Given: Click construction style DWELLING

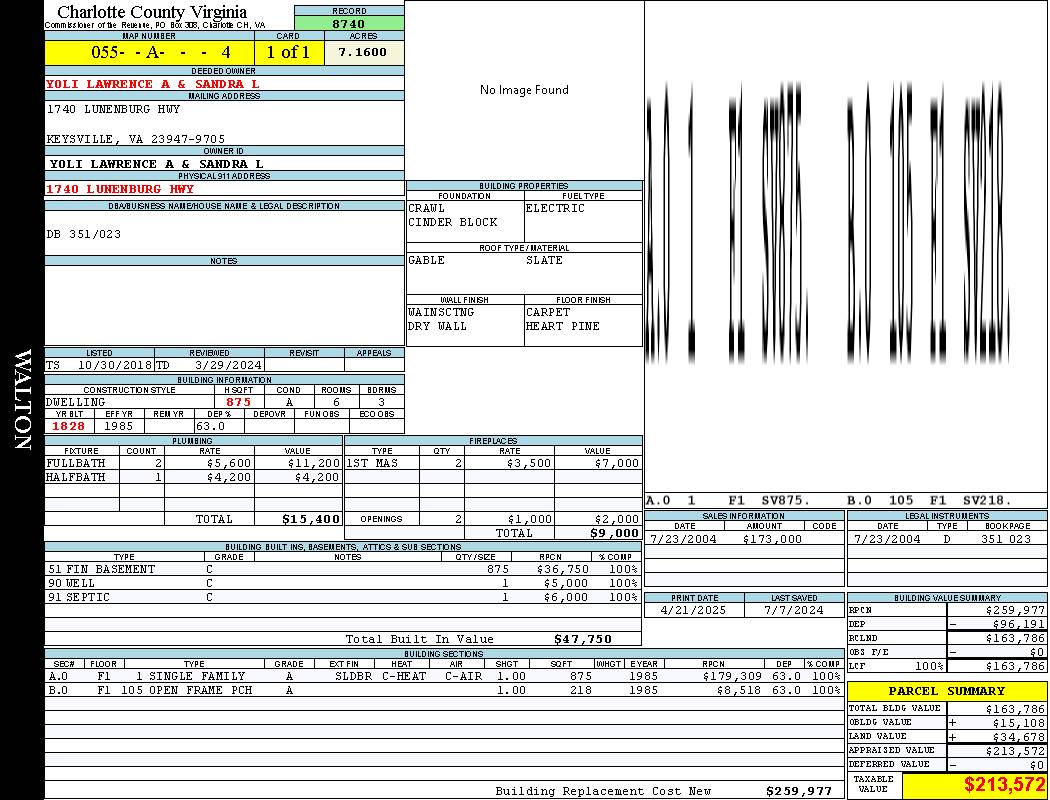Looking at the screenshot, I should click(76, 402).
